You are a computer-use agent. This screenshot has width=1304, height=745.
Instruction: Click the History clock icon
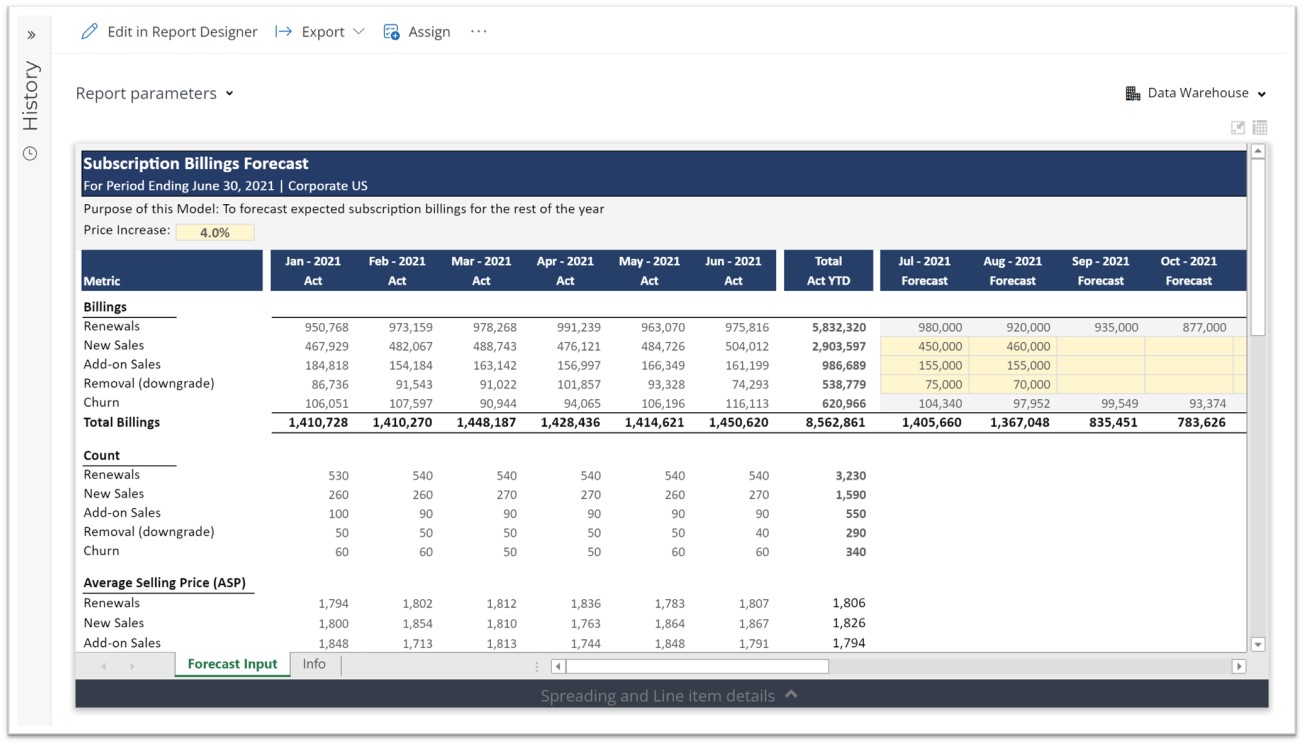pos(30,153)
